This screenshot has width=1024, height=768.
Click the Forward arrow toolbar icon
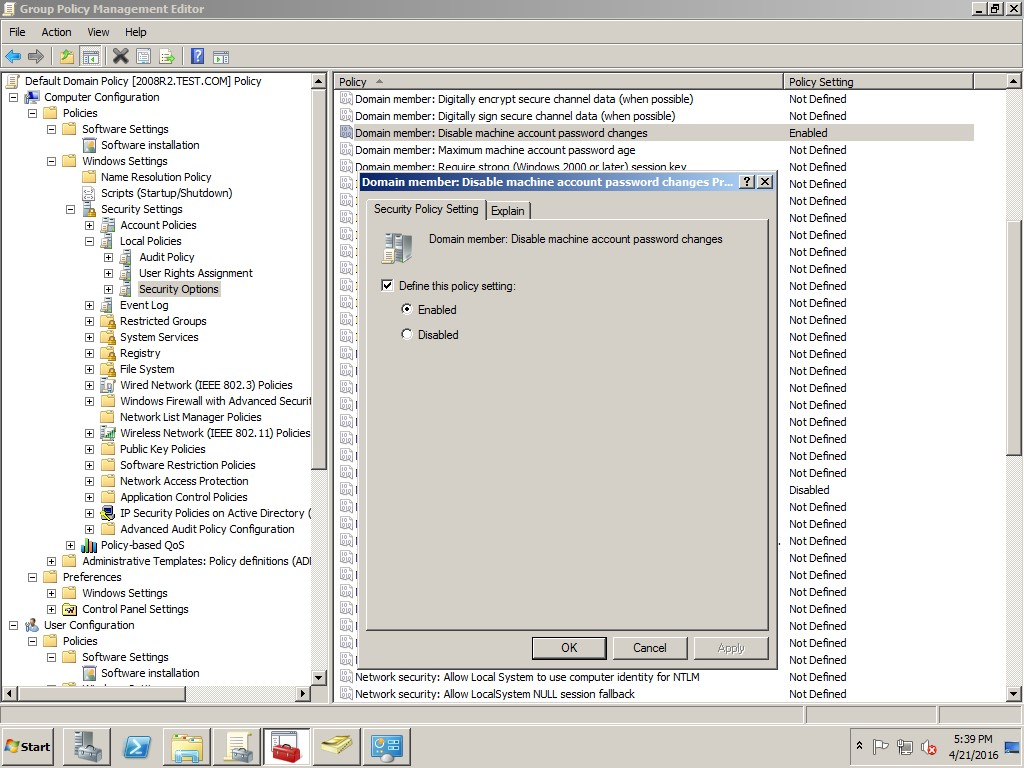[36, 57]
